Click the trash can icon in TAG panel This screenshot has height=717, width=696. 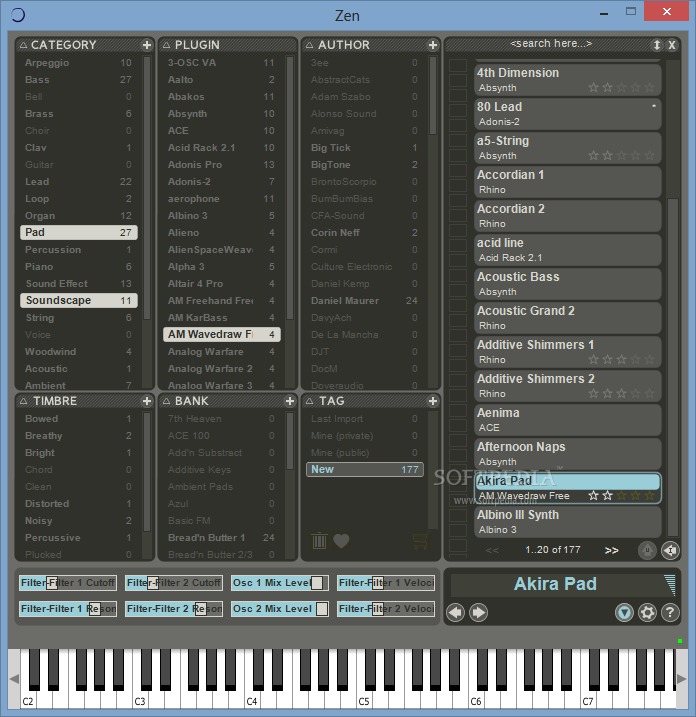[x=319, y=541]
